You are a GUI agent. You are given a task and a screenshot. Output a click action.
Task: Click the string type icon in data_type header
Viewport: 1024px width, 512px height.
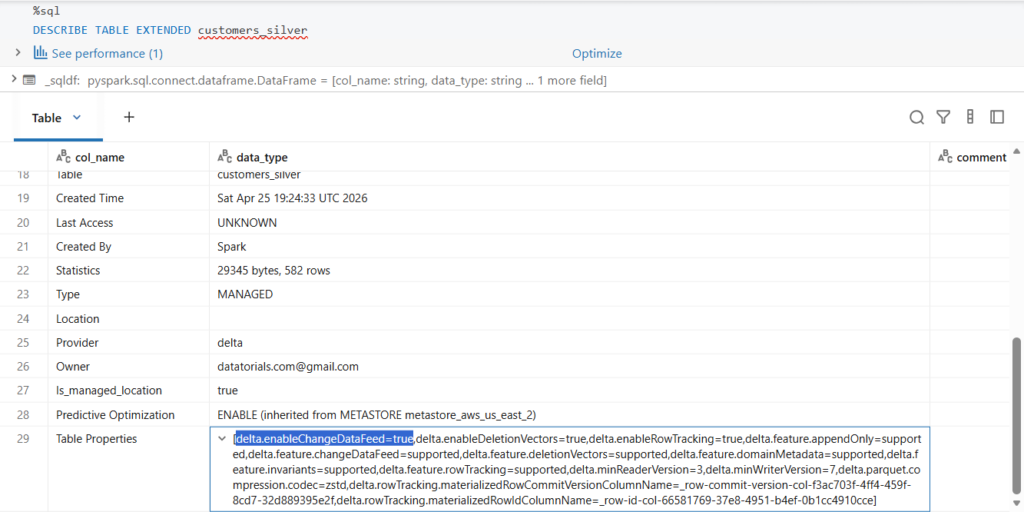click(224, 157)
